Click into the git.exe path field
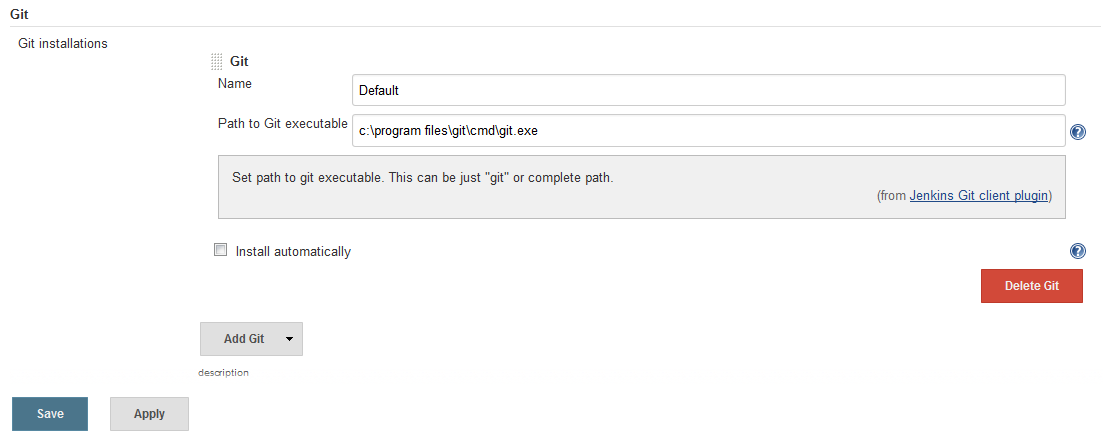This screenshot has width=1103, height=438. coord(708,131)
